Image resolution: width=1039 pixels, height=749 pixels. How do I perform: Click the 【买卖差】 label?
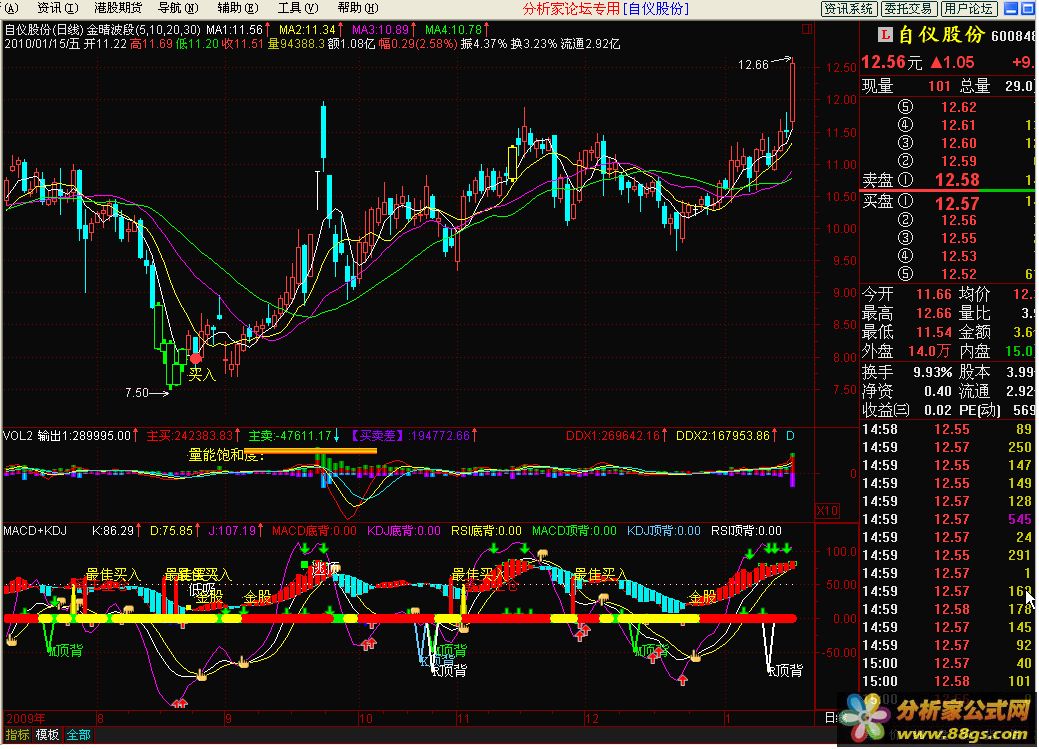[376, 436]
